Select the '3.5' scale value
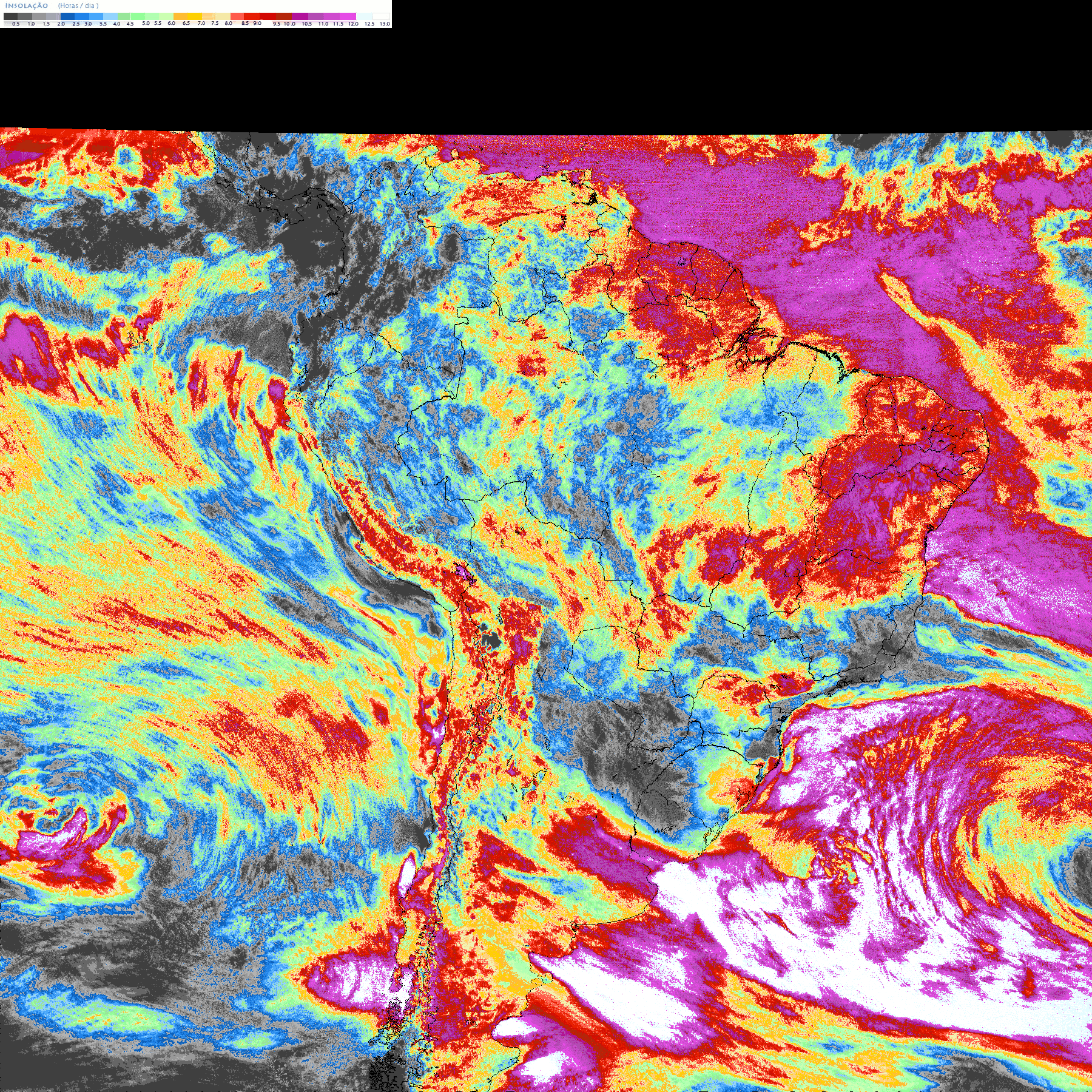This screenshot has height=1092, width=1092. click(103, 24)
